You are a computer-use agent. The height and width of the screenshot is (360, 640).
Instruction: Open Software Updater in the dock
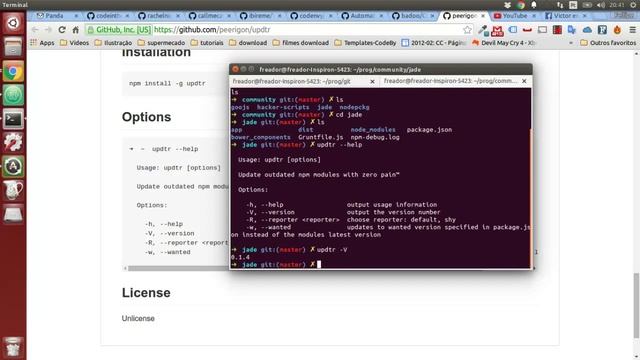(13, 166)
